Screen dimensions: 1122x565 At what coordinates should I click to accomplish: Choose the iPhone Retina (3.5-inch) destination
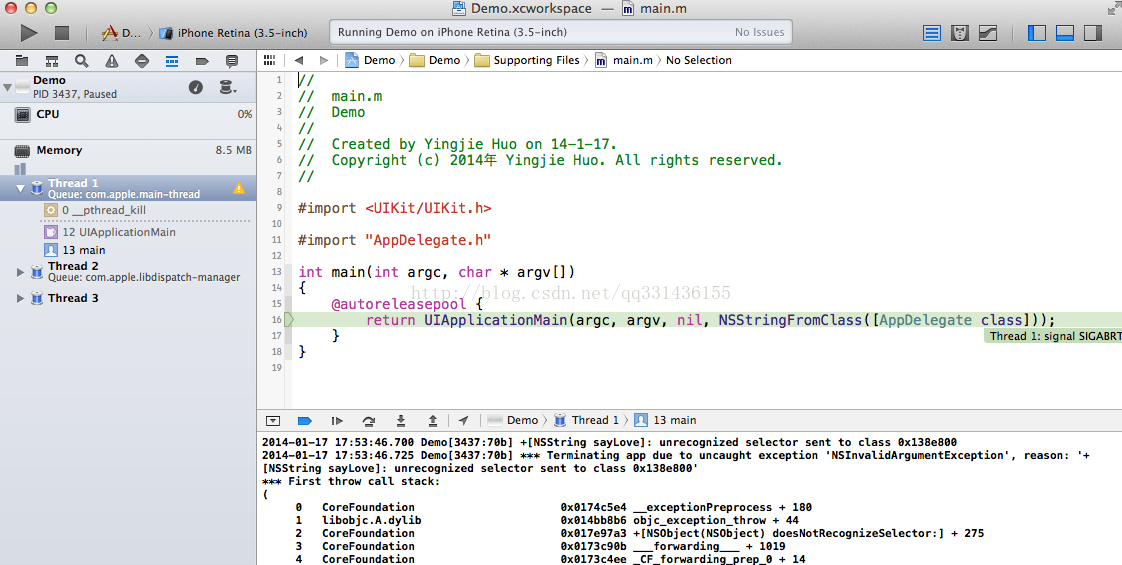[233, 33]
